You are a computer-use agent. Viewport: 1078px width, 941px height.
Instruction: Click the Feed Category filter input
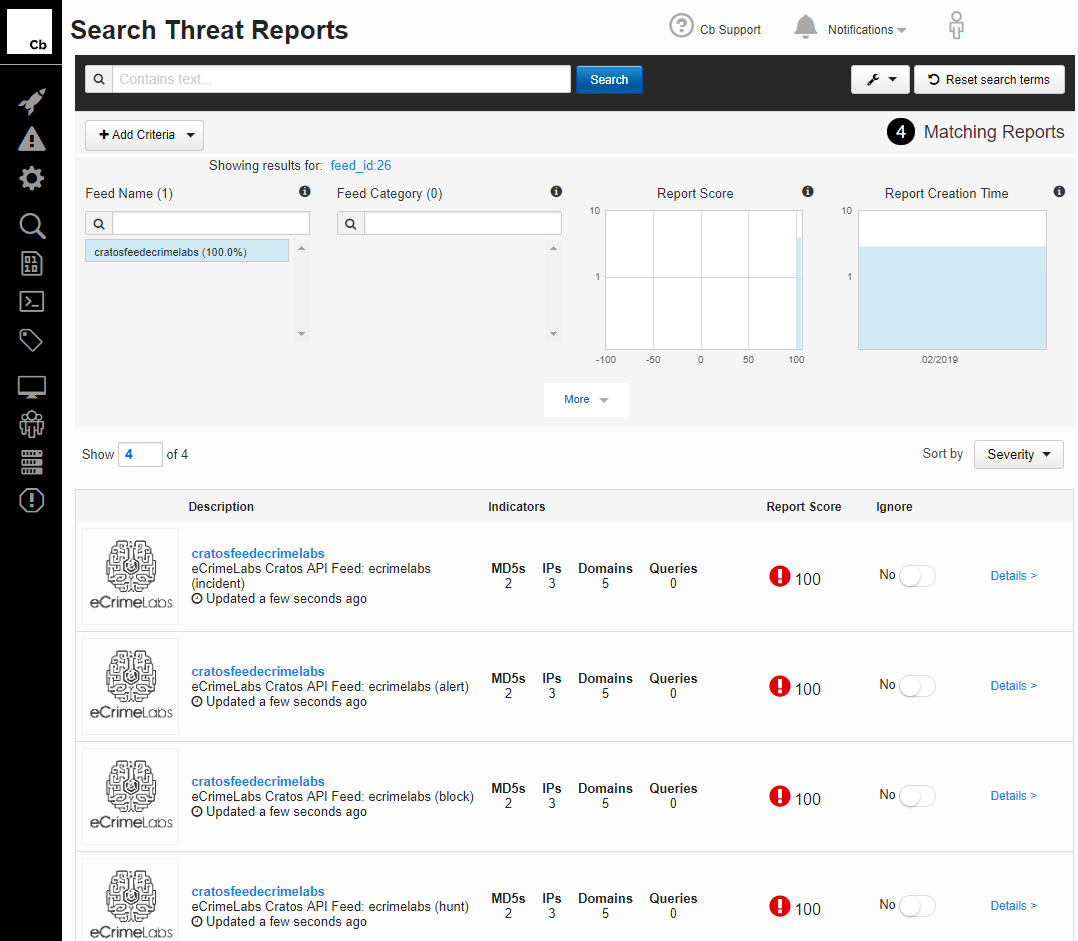463,223
